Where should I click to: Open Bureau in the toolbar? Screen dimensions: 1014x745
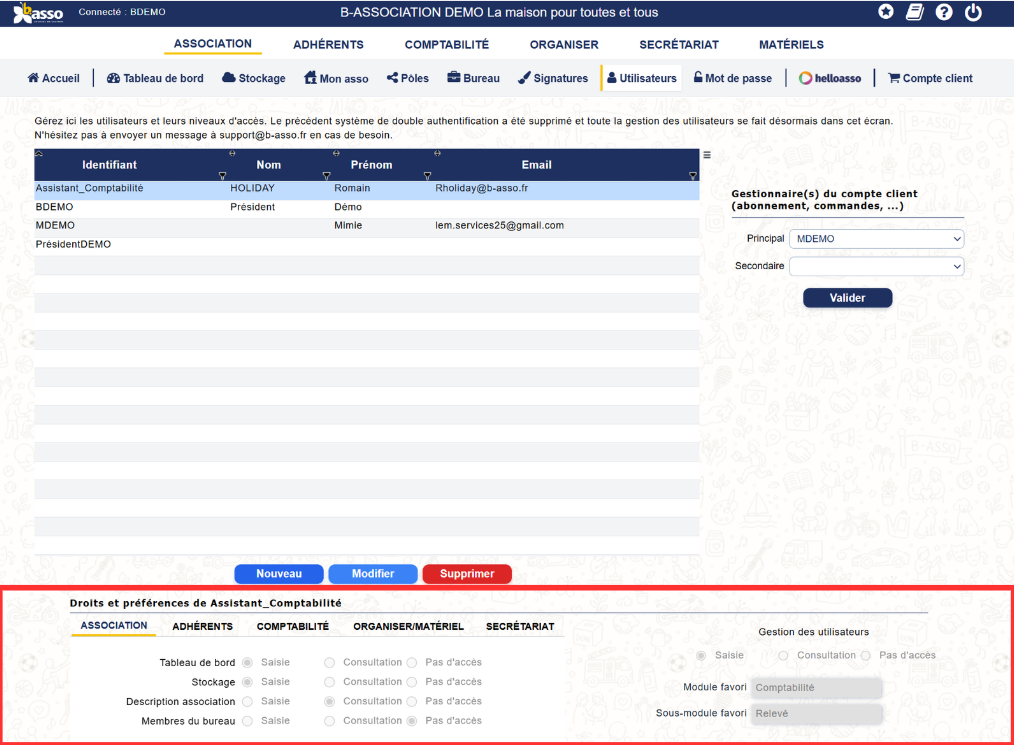point(473,78)
